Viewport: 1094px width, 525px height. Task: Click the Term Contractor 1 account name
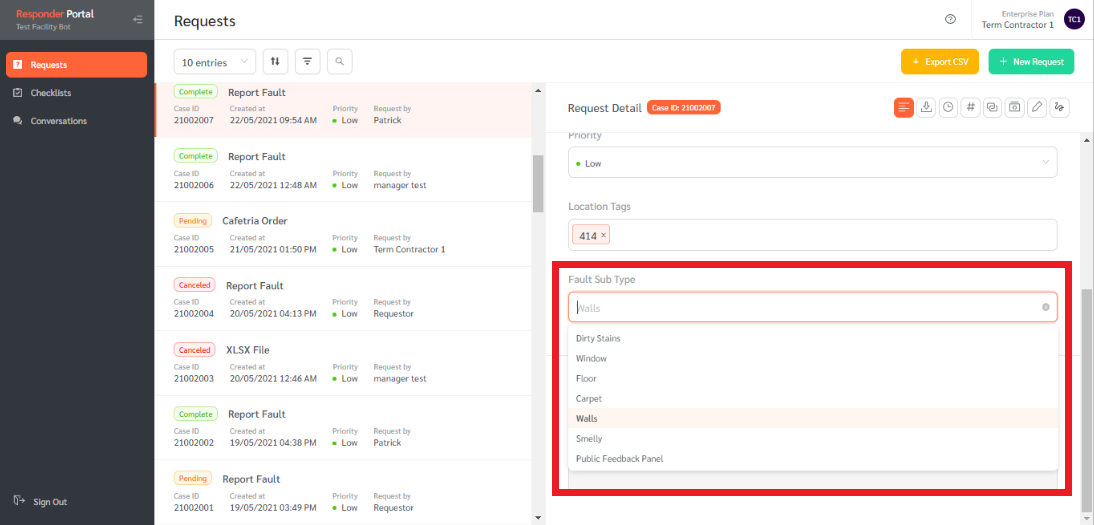(x=1017, y=25)
